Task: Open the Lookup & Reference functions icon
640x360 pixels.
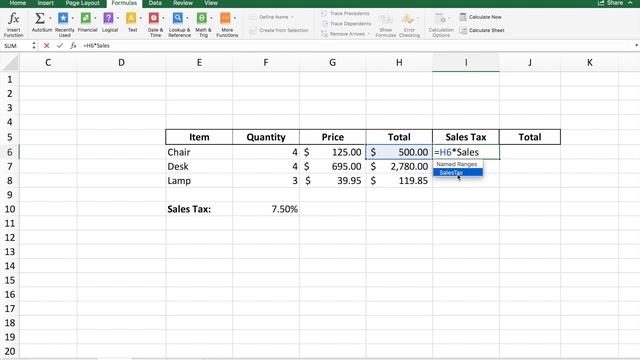Action: (178, 18)
